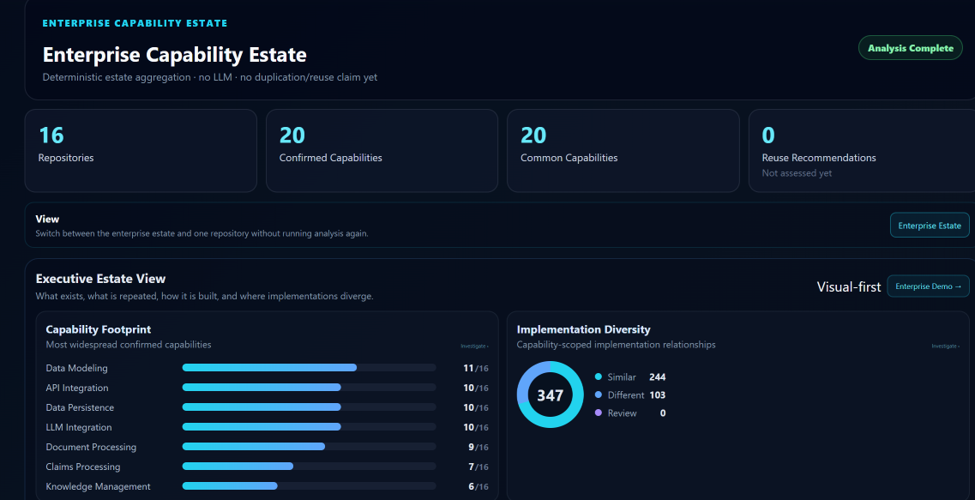Select the 20 Confirmed Capabilities card
The image size is (975, 500).
point(382,151)
